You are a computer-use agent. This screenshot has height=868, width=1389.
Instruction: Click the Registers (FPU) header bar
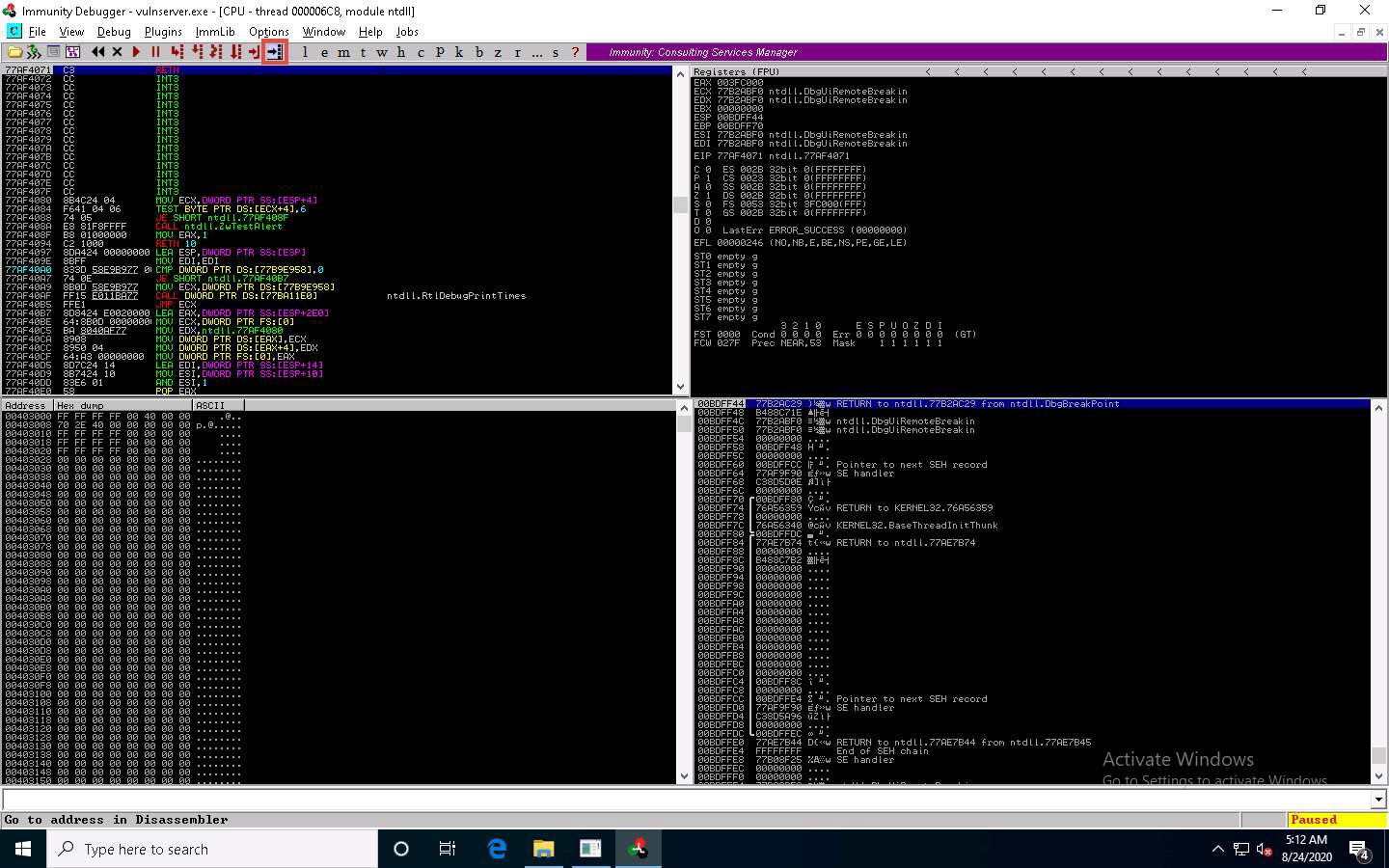click(x=1039, y=71)
